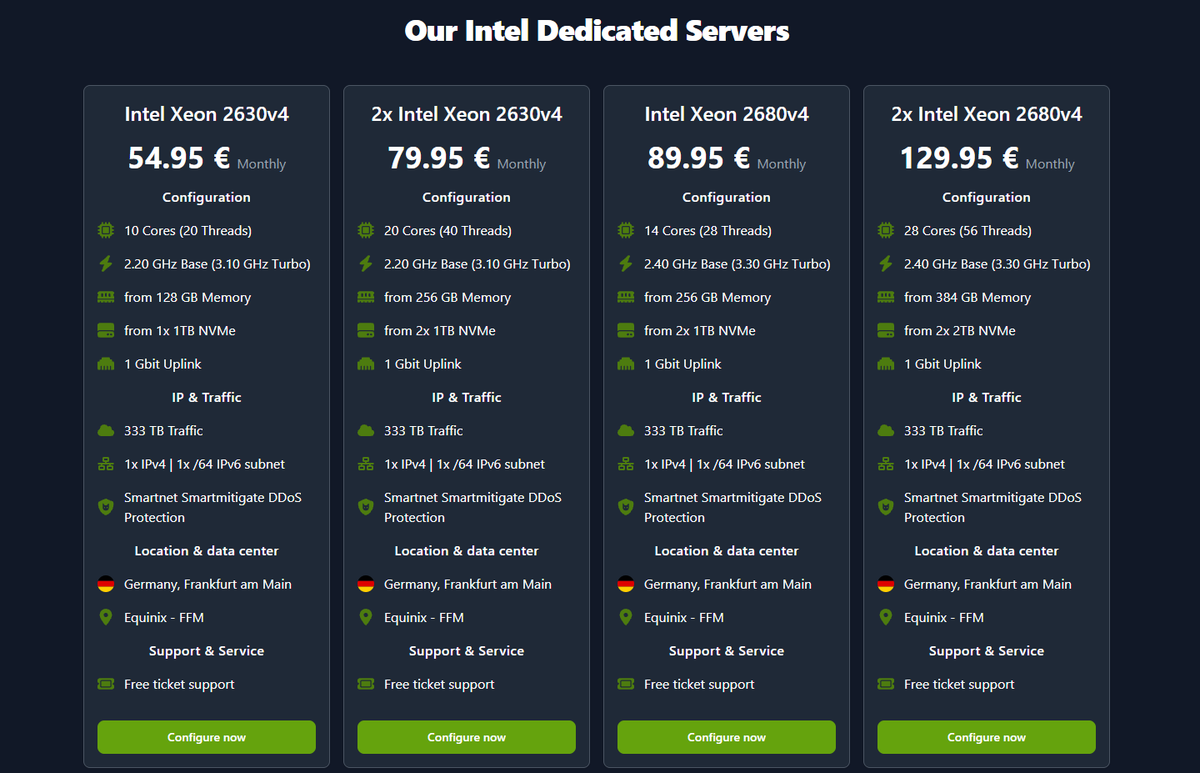Click CPU cores icon in Intel Xeon 2630v4 card
Viewport: 1200px width, 773px height.
pos(105,231)
